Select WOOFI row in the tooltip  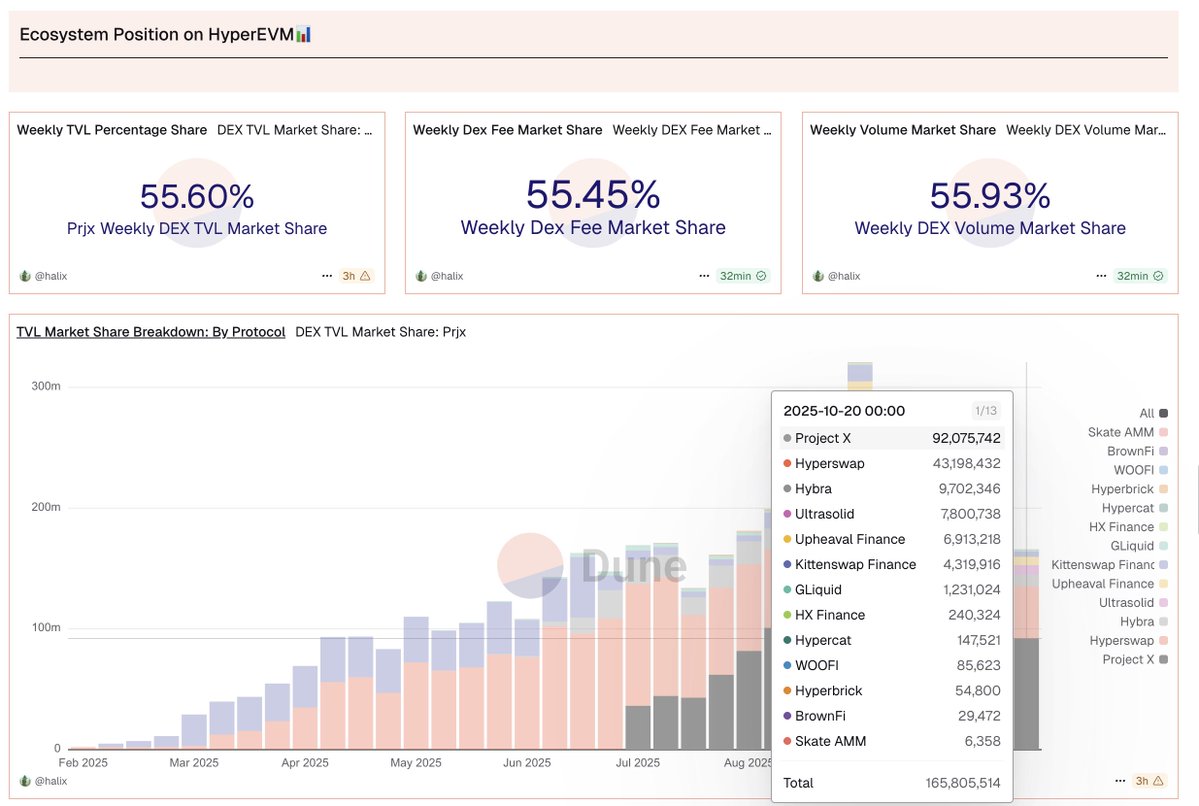point(892,665)
